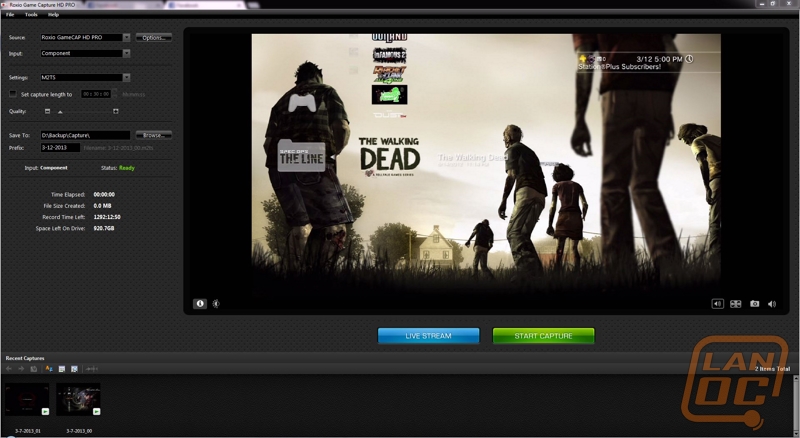Click the forward arrow in Recent Captures
Screen dimensions: 800x438
coord(21,369)
